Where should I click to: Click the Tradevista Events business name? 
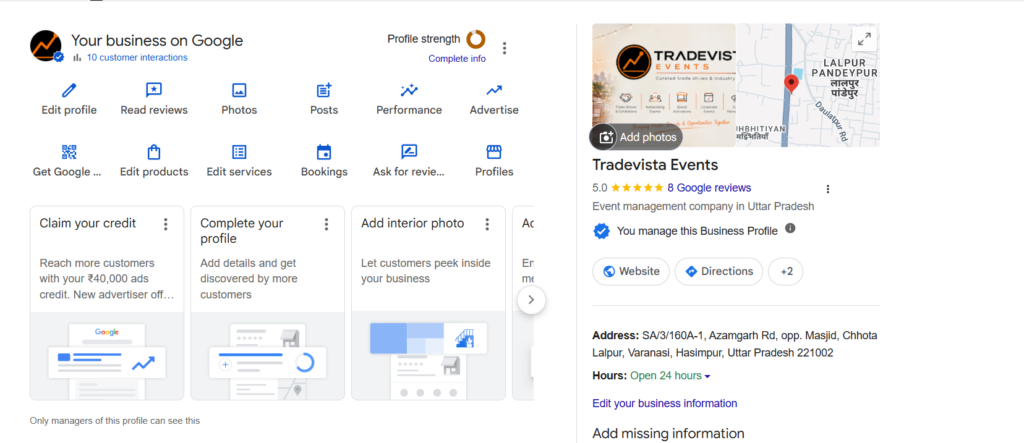[x=655, y=165]
